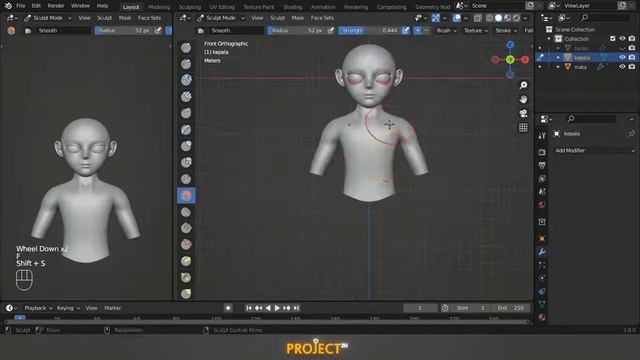Hide the mata object with eye icon

[x=622, y=67]
